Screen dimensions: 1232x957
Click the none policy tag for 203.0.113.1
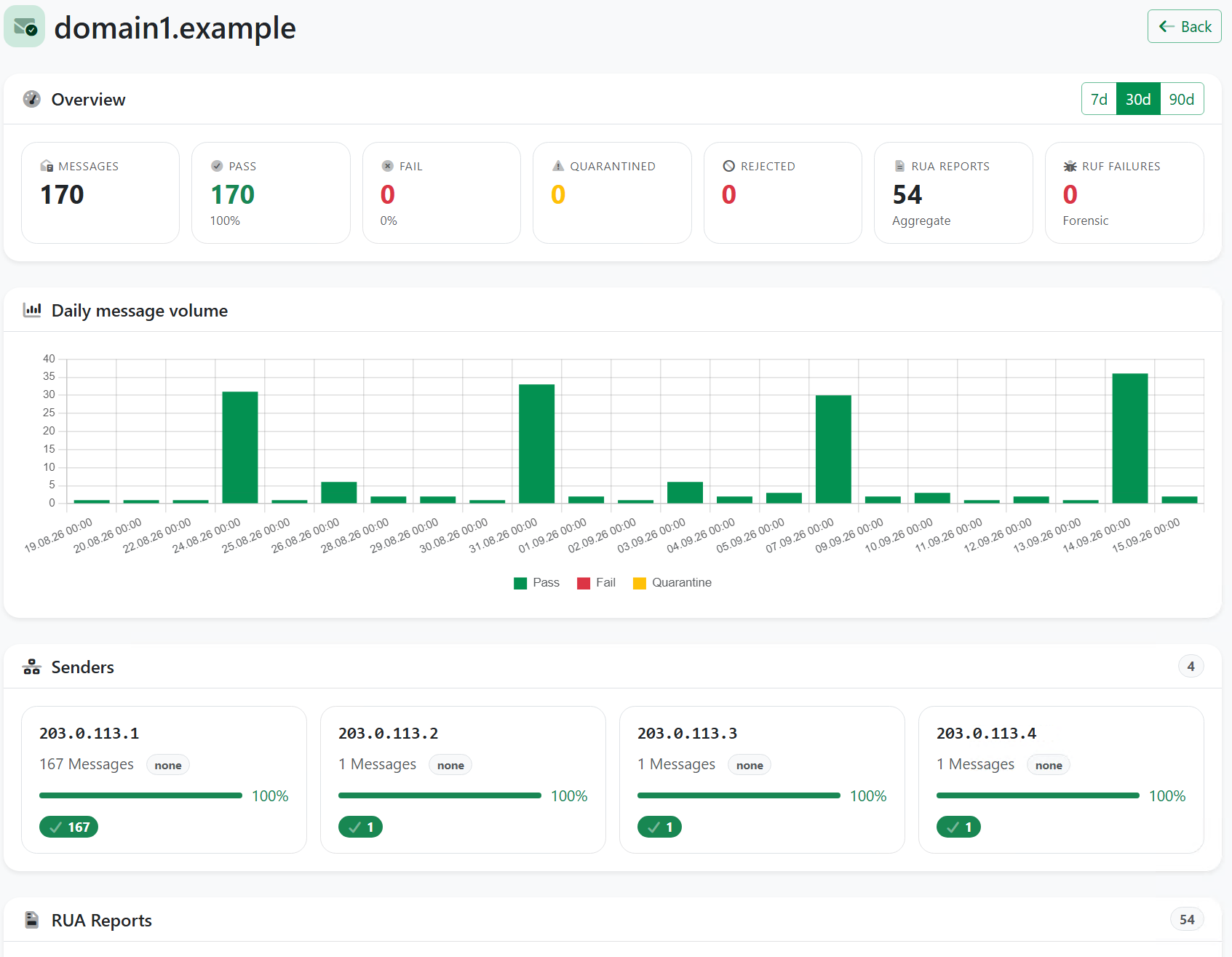(168, 765)
